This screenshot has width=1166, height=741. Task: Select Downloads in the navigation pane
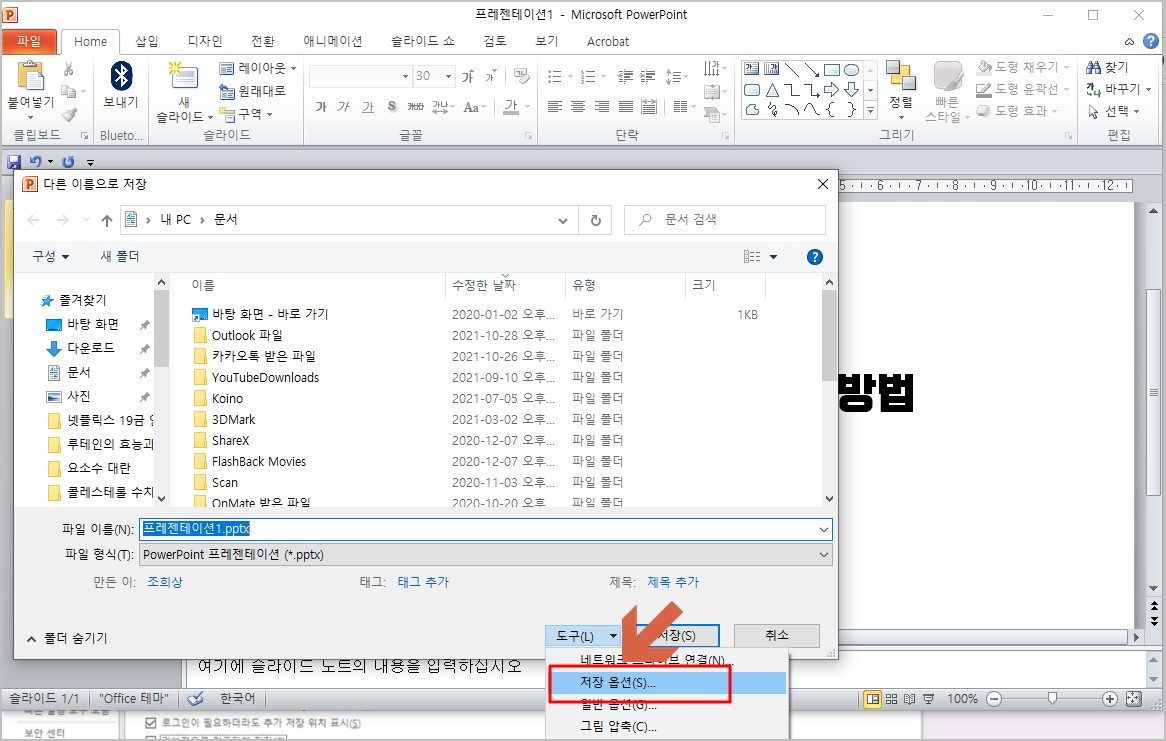coord(90,348)
